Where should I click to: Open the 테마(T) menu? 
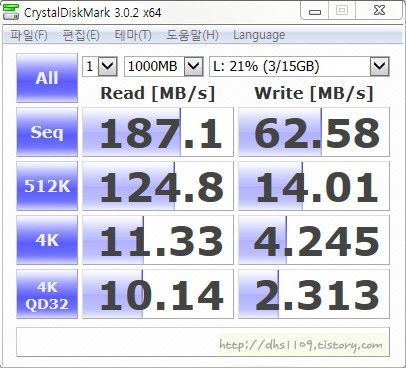click(x=133, y=35)
